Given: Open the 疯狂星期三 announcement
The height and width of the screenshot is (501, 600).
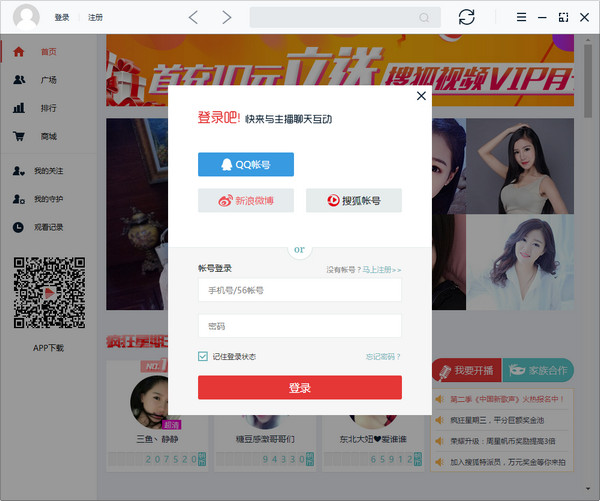Looking at the screenshot, I should (x=497, y=420).
